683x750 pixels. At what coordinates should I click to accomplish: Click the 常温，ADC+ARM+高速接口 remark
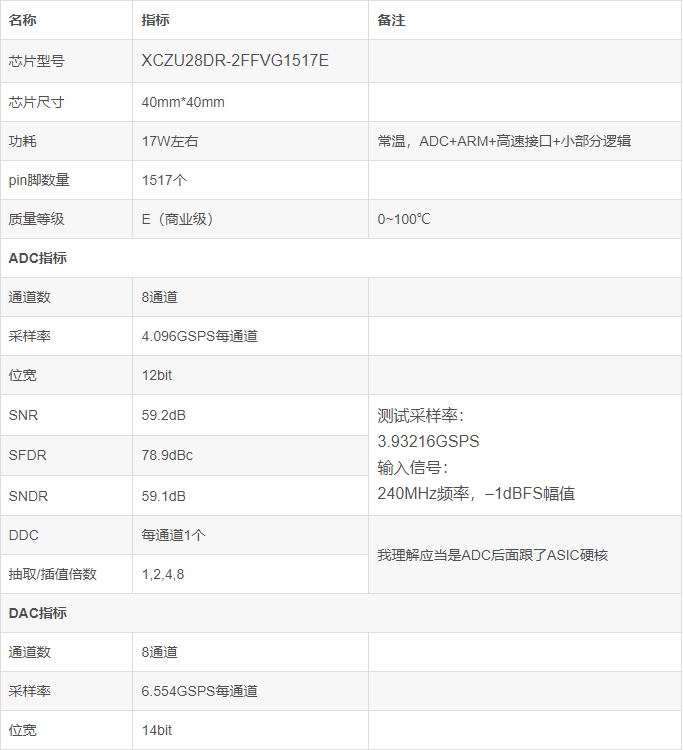click(504, 141)
